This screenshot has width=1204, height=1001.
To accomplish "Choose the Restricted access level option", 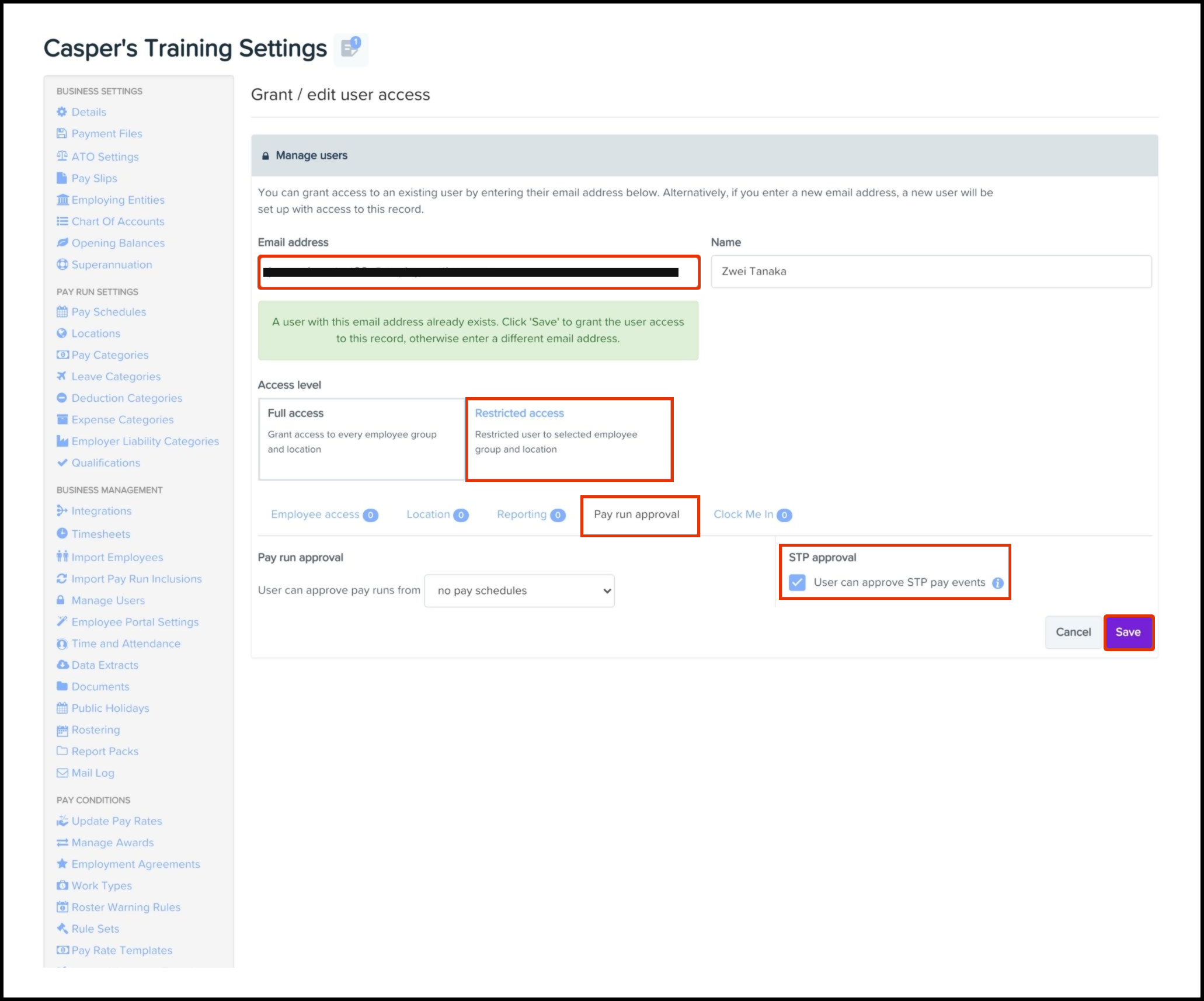I will click(x=569, y=439).
